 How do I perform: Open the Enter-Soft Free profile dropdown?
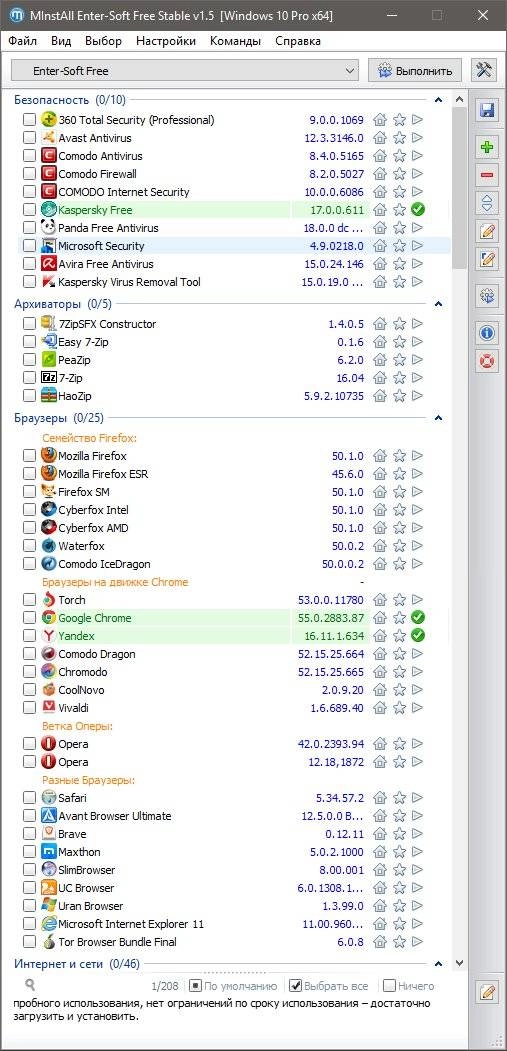[x=185, y=70]
